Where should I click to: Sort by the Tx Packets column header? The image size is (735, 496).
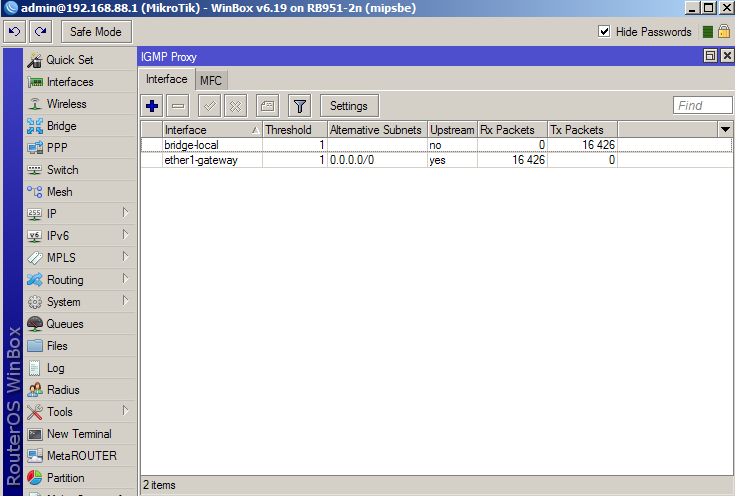coord(583,130)
